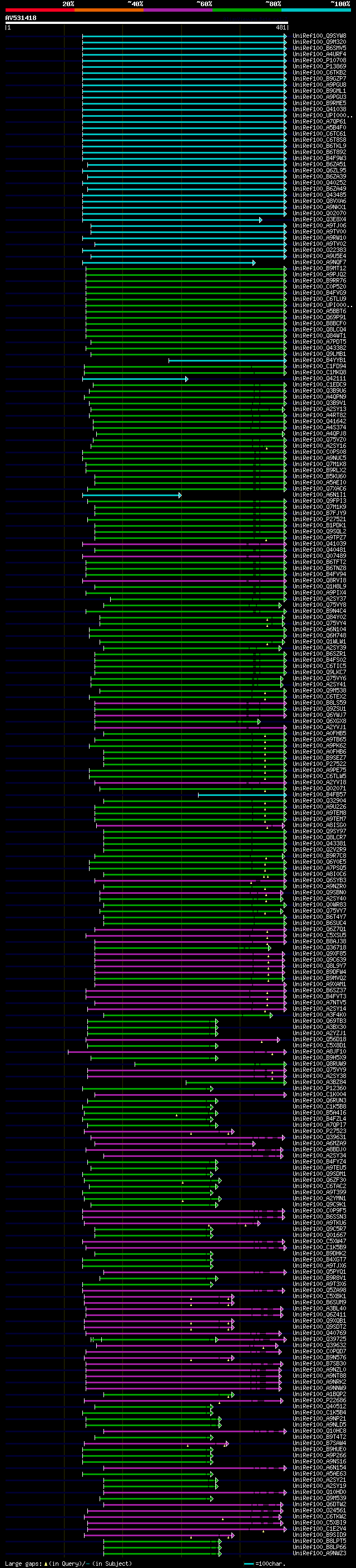Click the query end position 481
The height and width of the screenshot is (1568, 356).
[x=280, y=27]
